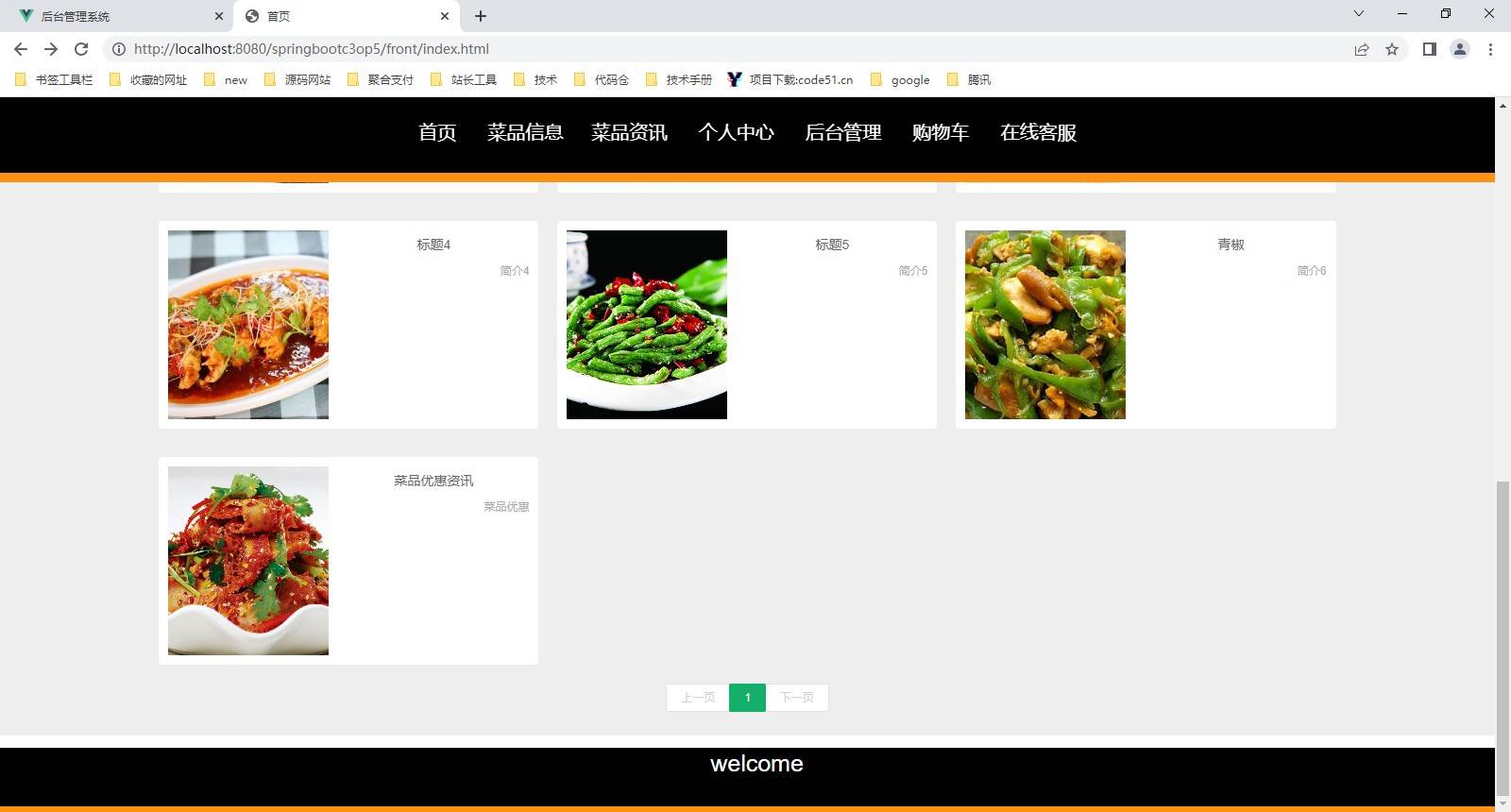Image resolution: width=1511 pixels, height=812 pixels.
Task: Open the 青椒 news title
Action: pyautogui.click(x=1231, y=245)
